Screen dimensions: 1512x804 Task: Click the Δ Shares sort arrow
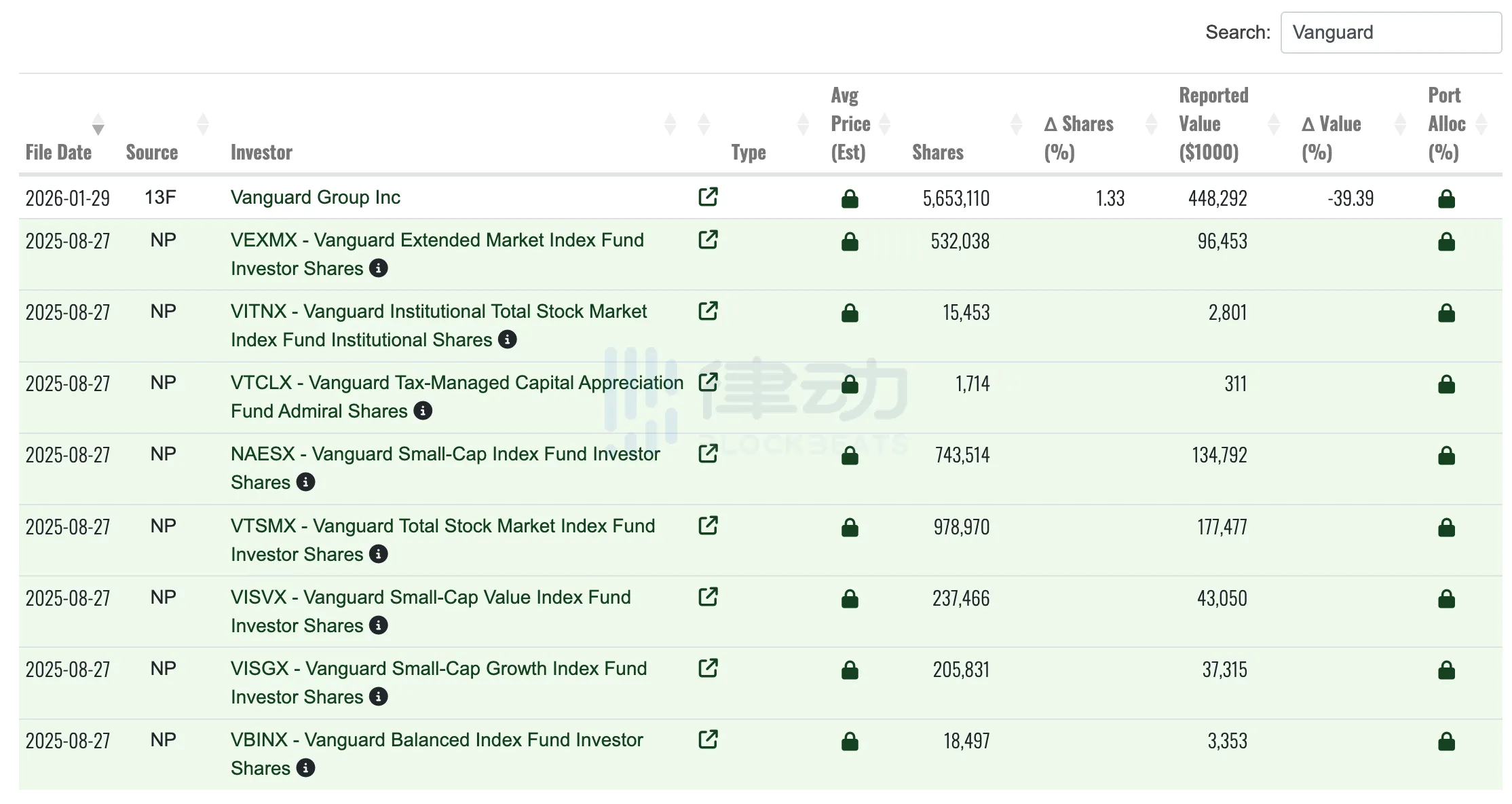pos(1150,124)
